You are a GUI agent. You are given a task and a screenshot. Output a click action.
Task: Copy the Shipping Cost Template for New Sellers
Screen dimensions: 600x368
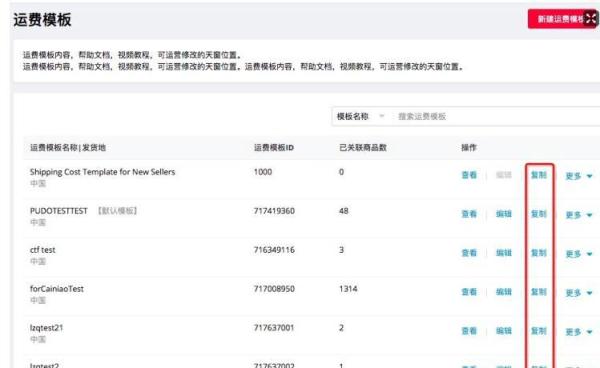click(539, 175)
